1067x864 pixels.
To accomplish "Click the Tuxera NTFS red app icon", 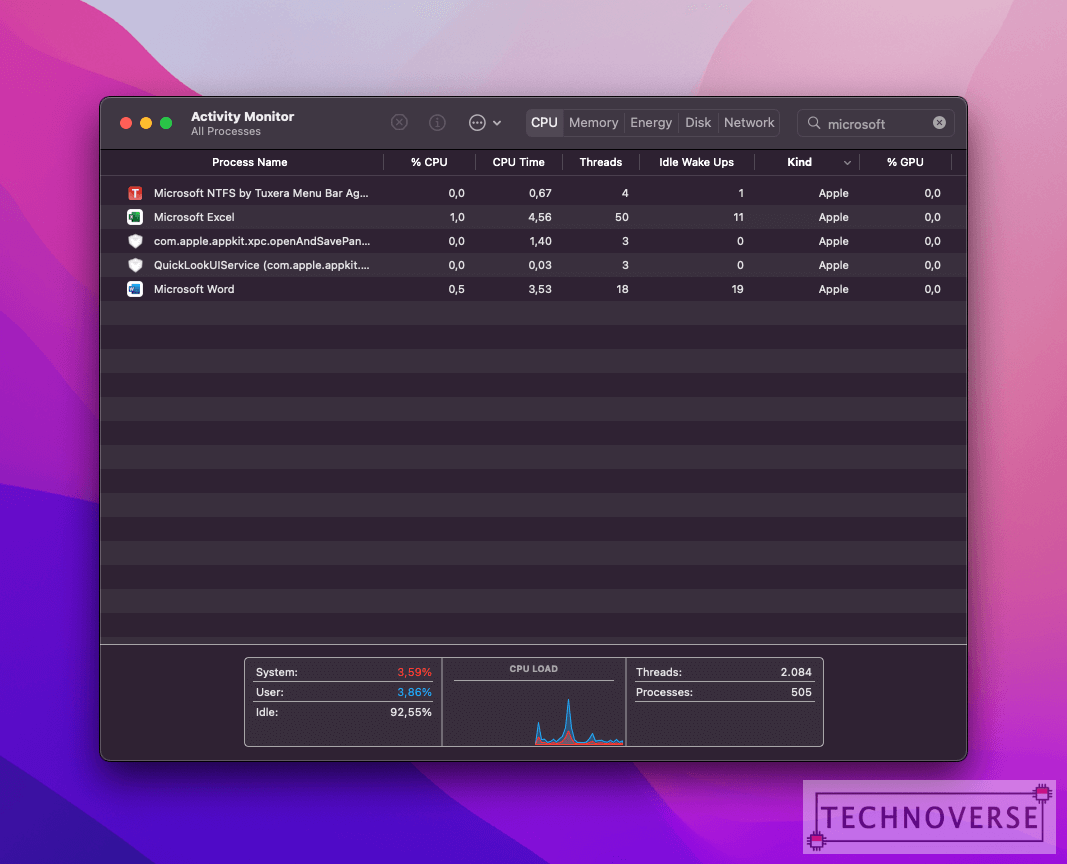I will [135, 193].
